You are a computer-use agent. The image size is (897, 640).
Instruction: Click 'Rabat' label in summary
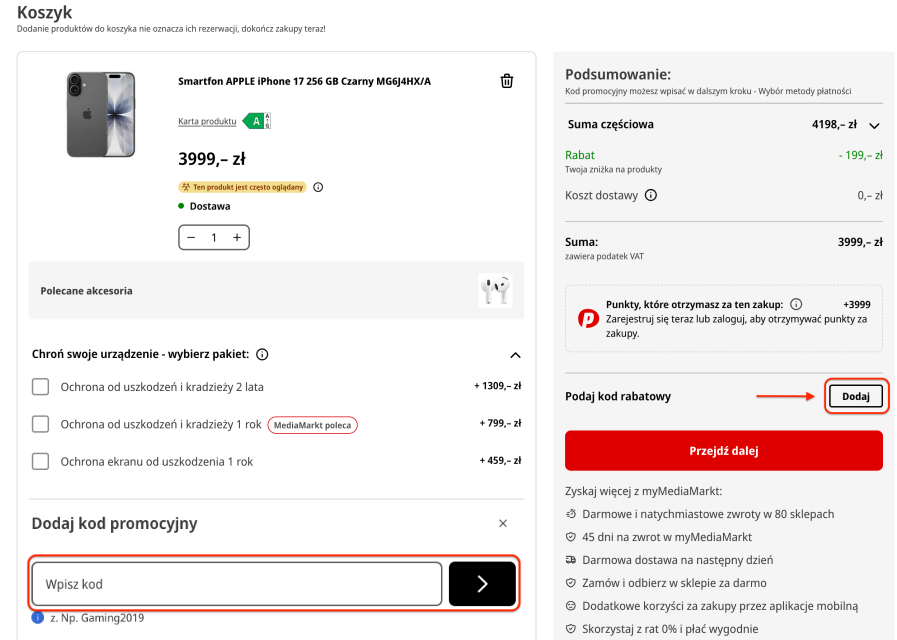pos(580,155)
